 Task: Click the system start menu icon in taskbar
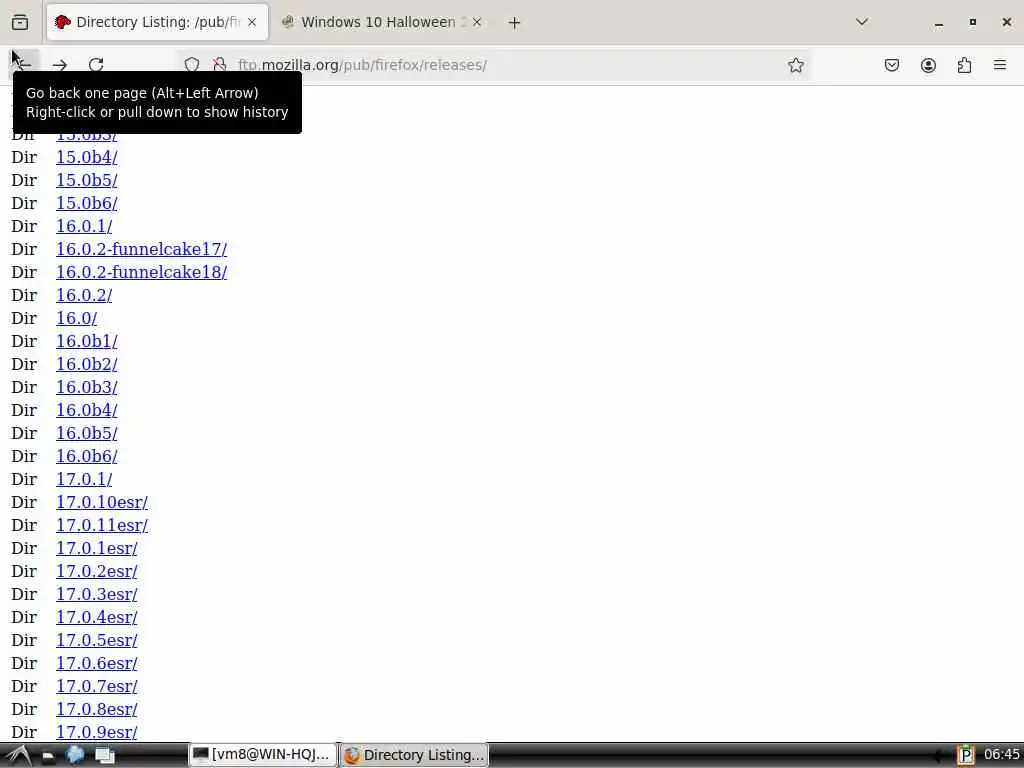point(18,756)
